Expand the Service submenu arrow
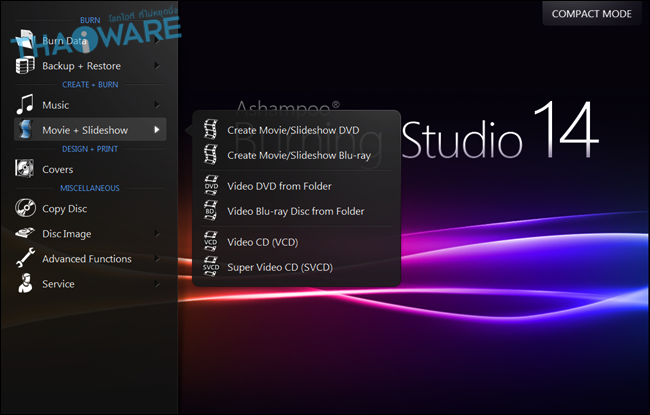650x415 pixels. 157,284
